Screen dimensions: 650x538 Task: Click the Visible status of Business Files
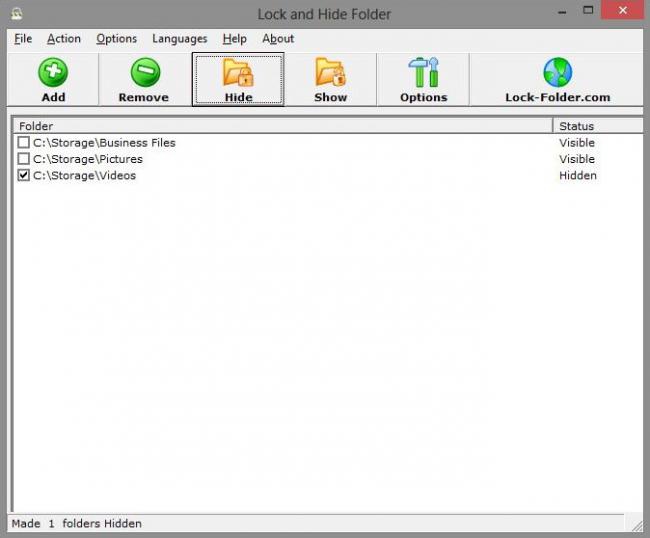click(577, 143)
